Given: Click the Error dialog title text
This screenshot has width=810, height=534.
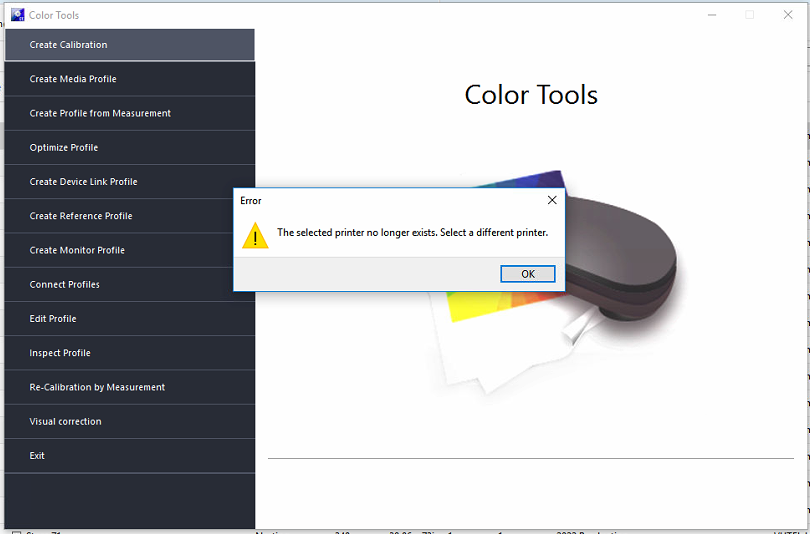Looking at the screenshot, I should (251, 201).
